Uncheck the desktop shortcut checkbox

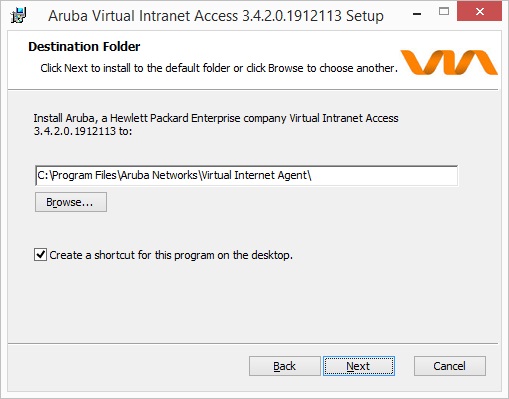point(40,255)
